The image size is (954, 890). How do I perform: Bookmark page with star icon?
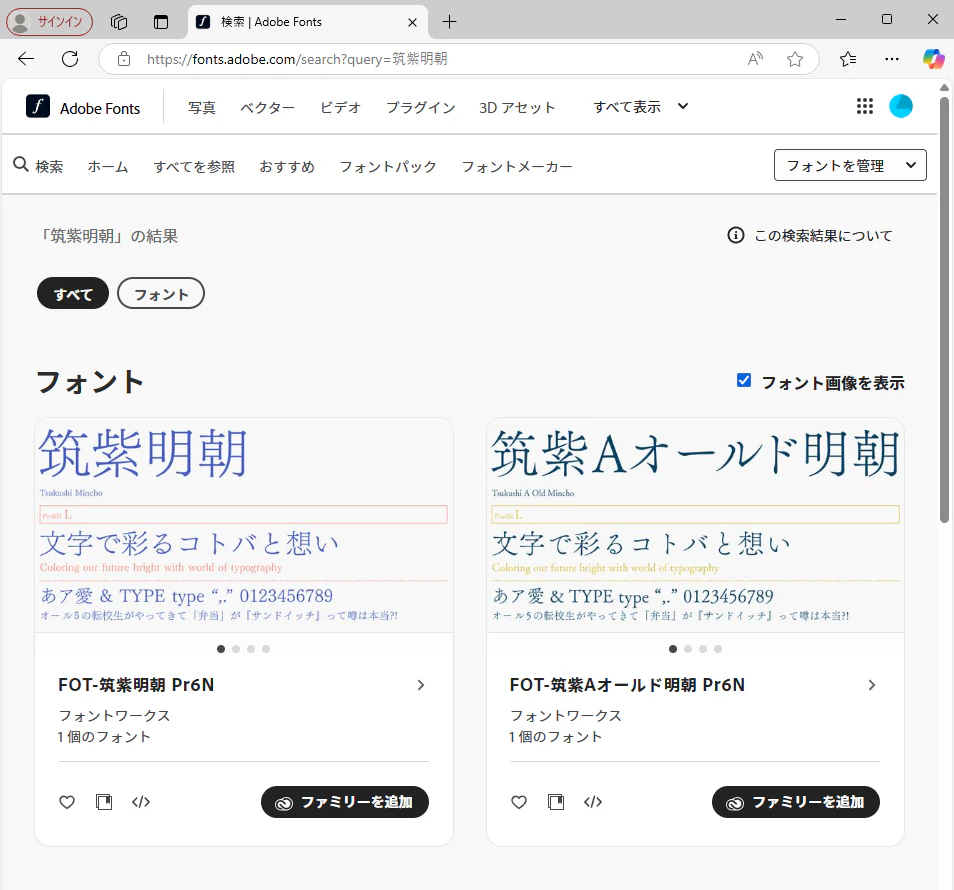pos(795,59)
